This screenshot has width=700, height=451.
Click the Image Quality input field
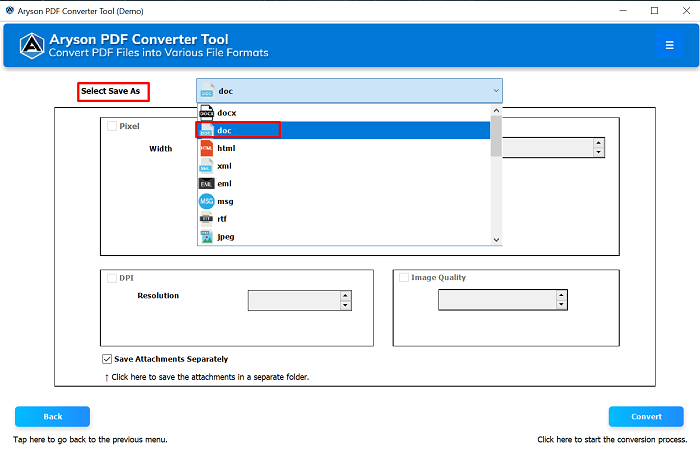498,300
